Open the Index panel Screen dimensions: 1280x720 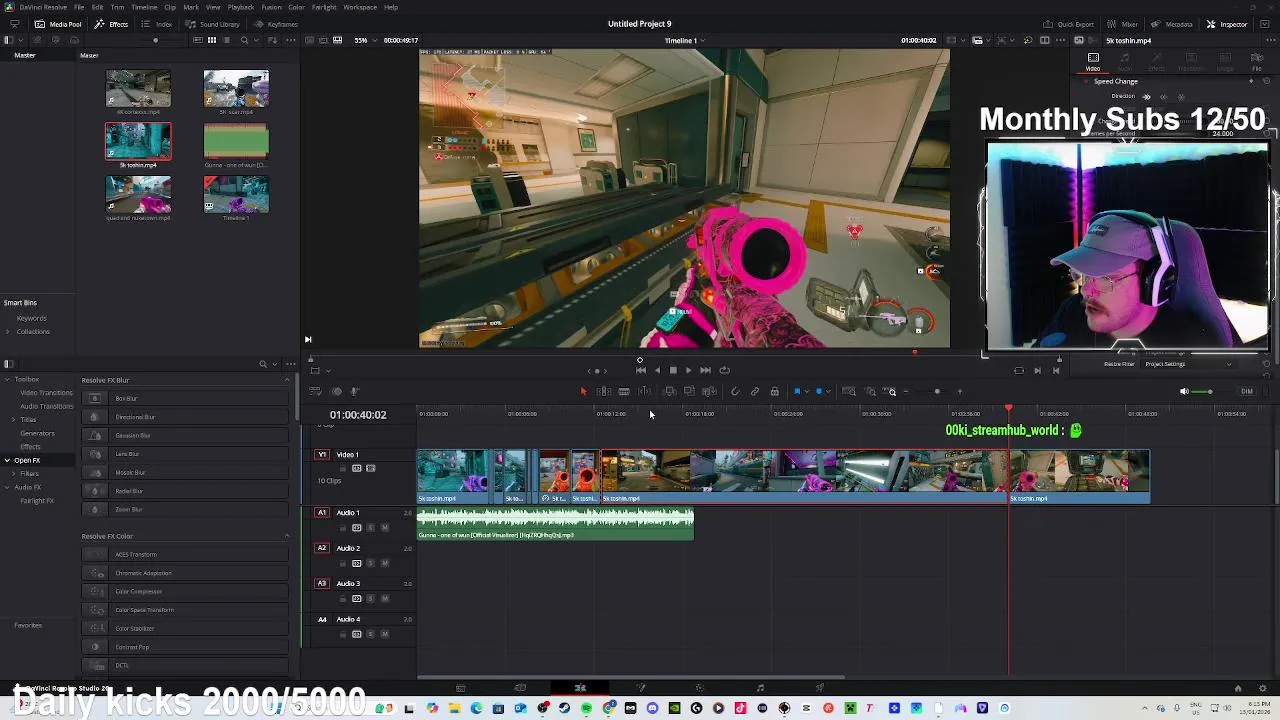click(157, 24)
